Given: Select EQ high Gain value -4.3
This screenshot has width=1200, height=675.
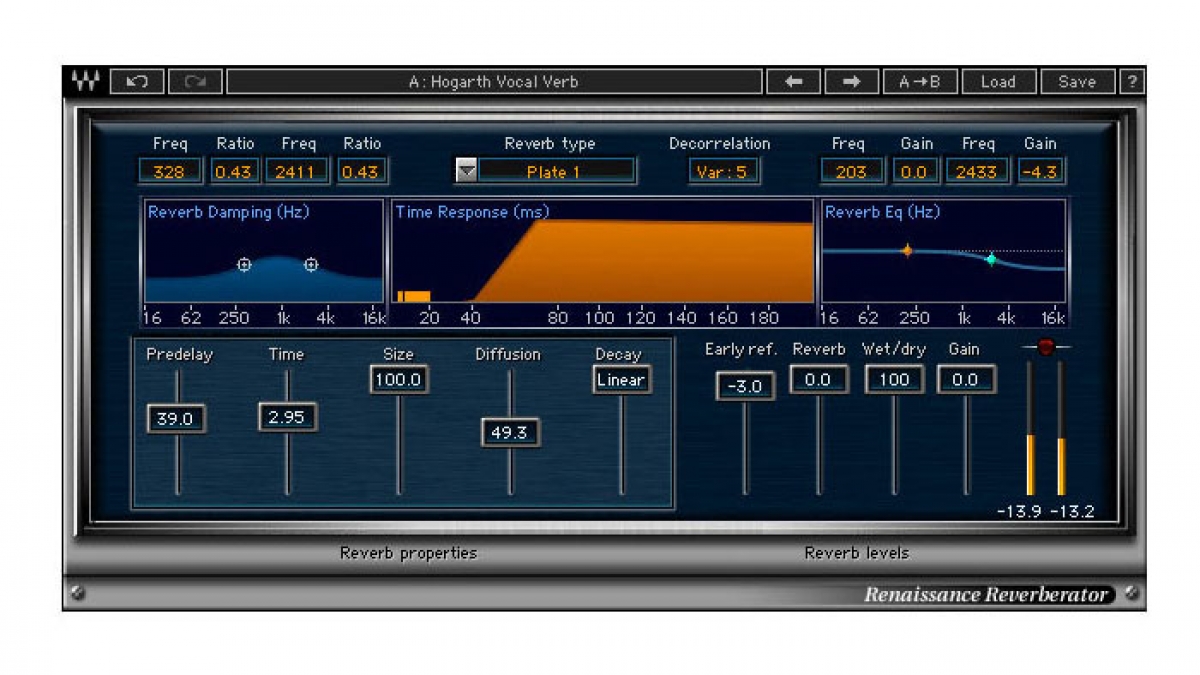Looking at the screenshot, I should (1041, 171).
